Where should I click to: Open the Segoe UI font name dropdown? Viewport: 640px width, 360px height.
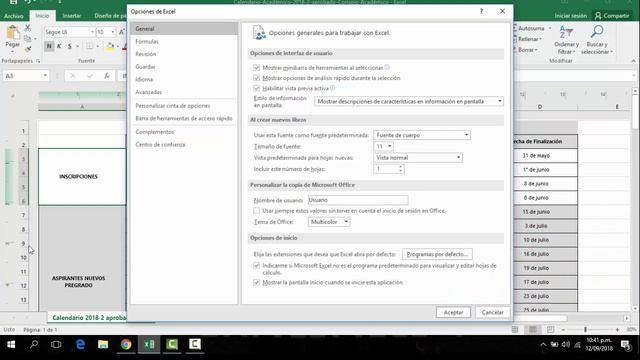coord(92,32)
